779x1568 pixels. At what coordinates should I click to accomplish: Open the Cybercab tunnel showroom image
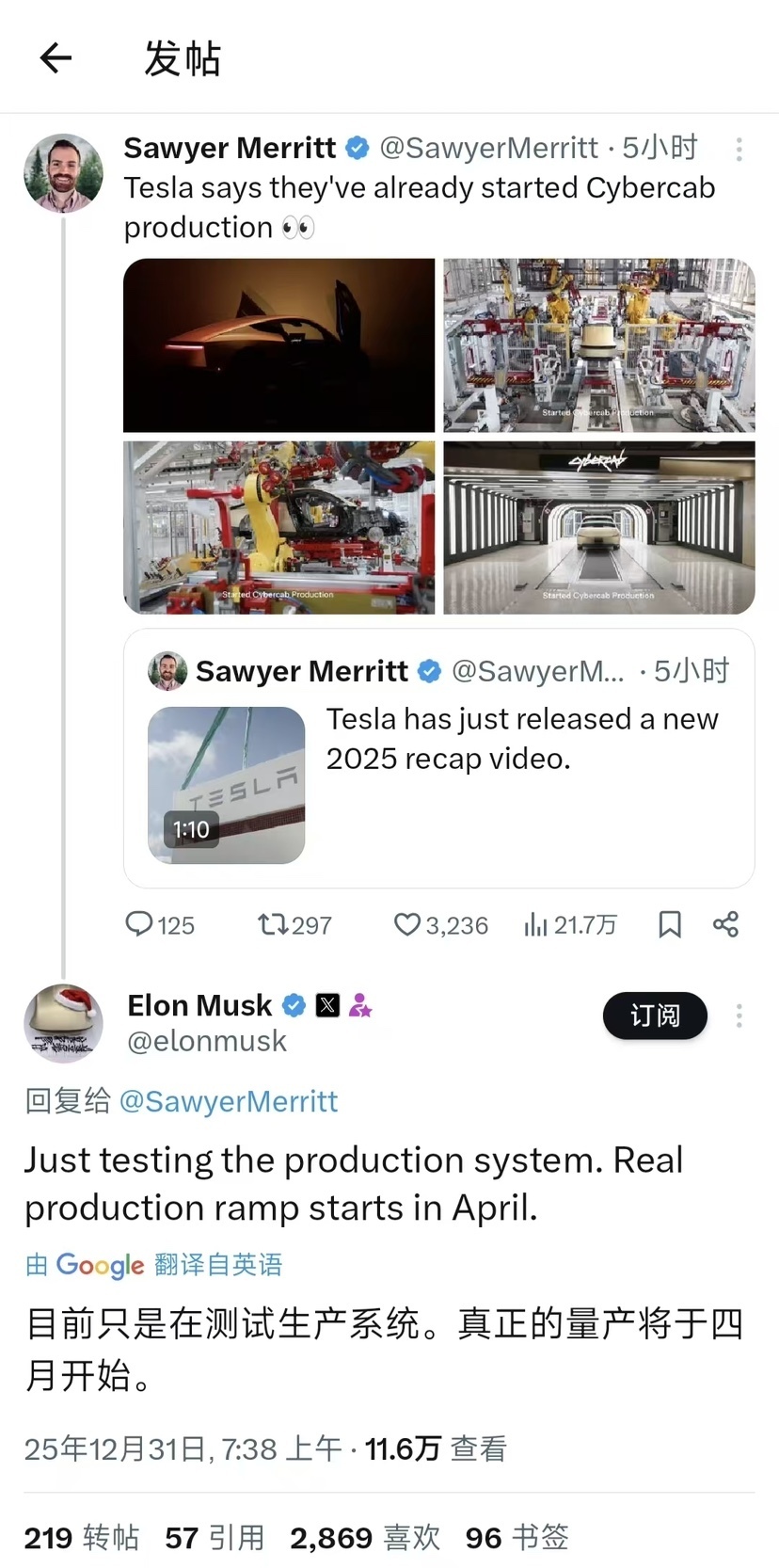pyautogui.click(x=599, y=527)
